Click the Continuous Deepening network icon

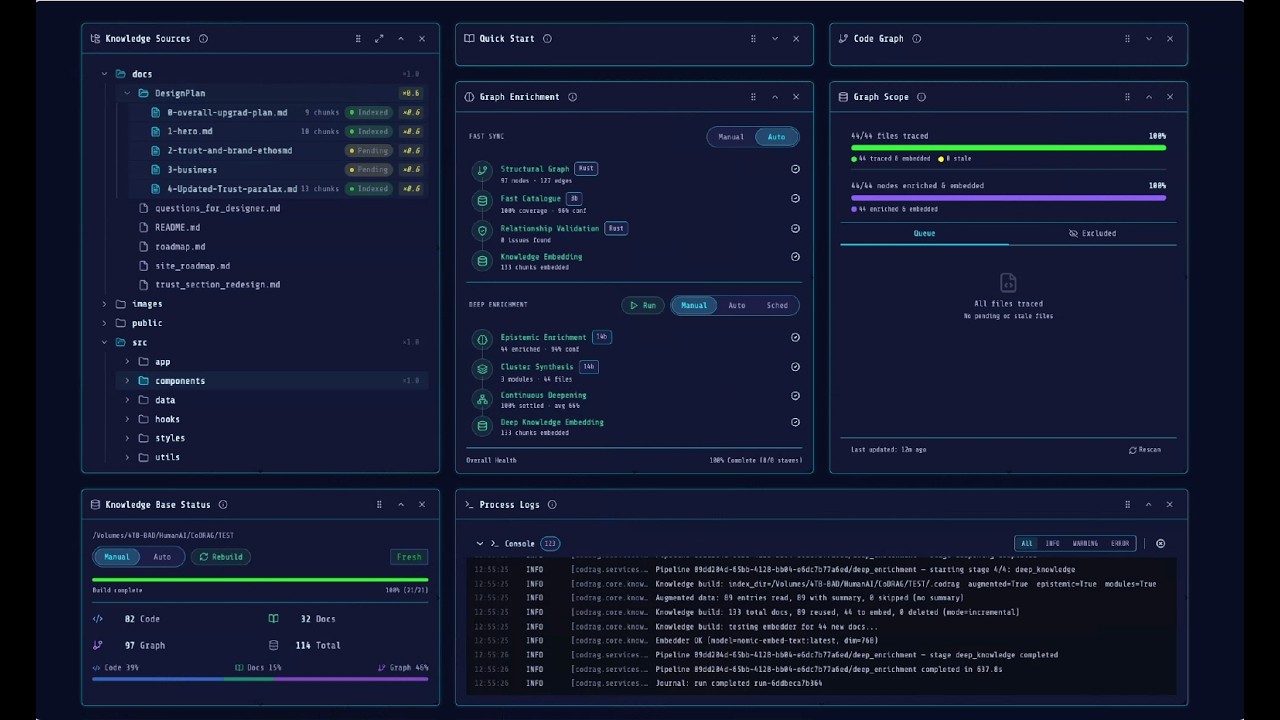tap(482, 398)
